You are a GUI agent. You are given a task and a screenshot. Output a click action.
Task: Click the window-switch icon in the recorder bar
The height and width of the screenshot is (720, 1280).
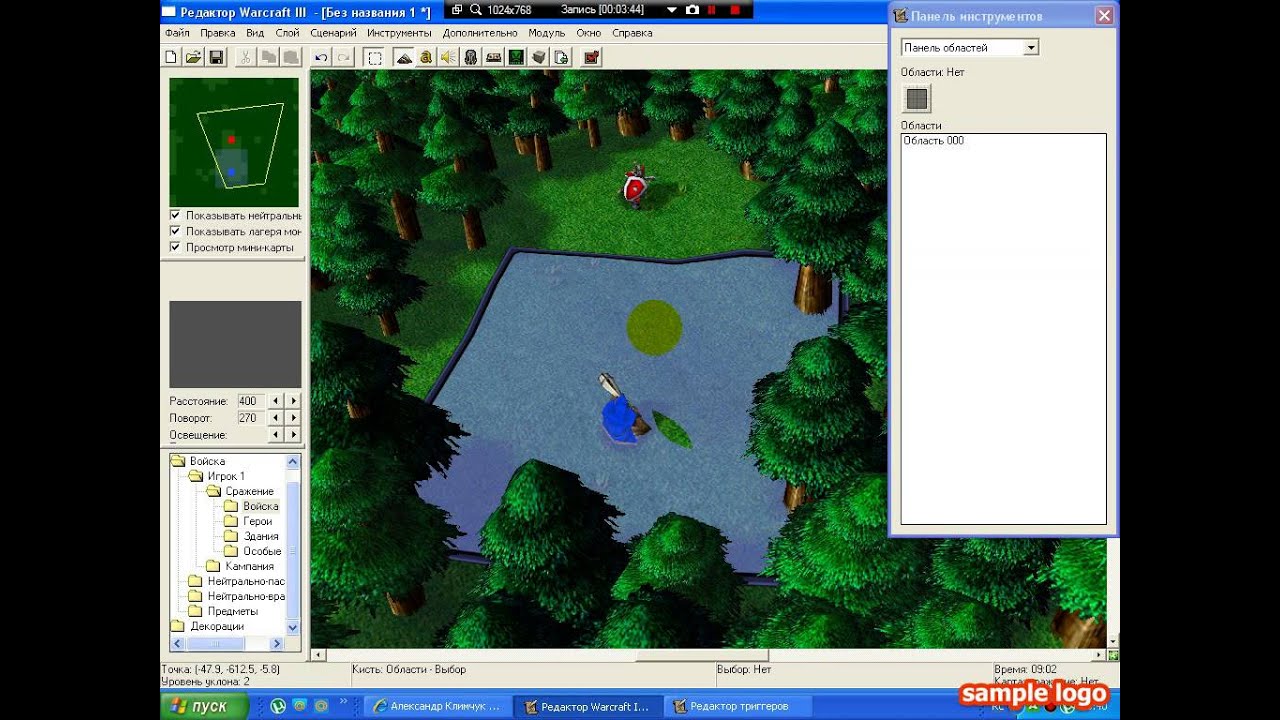click(x=456, y=10)
